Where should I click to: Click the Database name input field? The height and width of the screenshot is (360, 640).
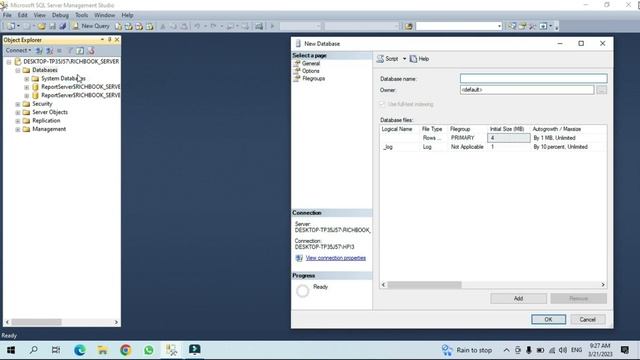click(533, 78)
